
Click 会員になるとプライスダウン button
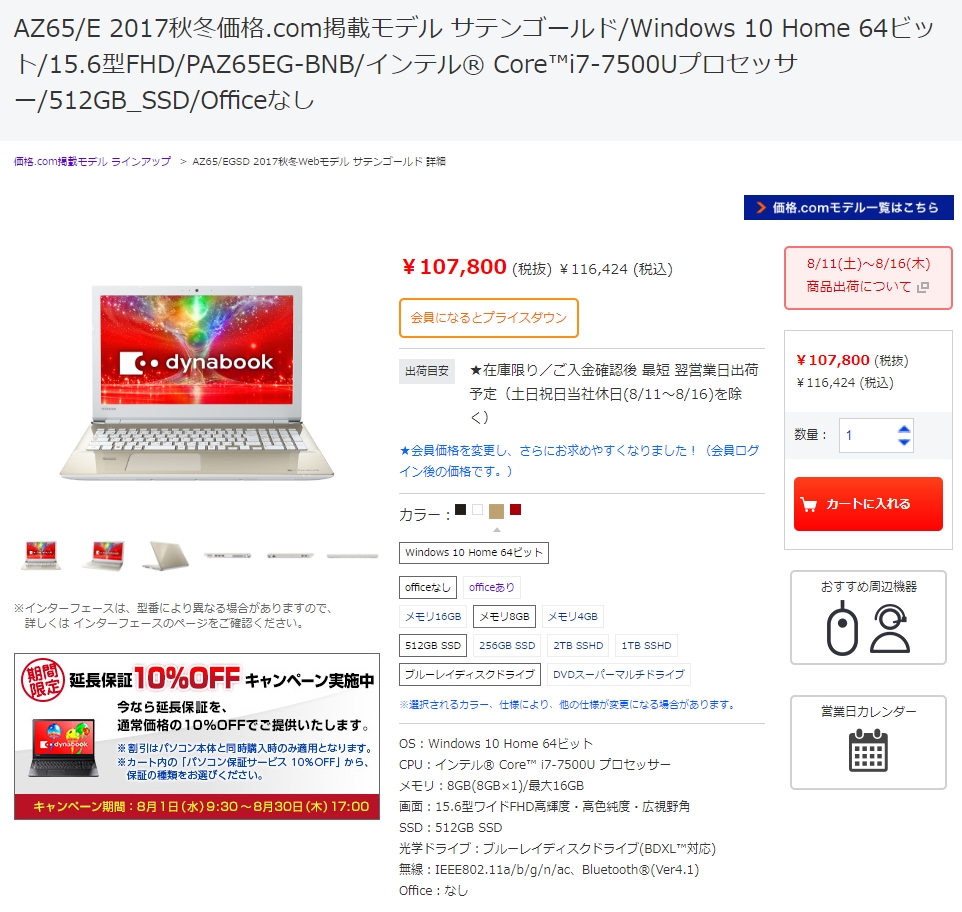pyautogui.click(x=488, y=318)
